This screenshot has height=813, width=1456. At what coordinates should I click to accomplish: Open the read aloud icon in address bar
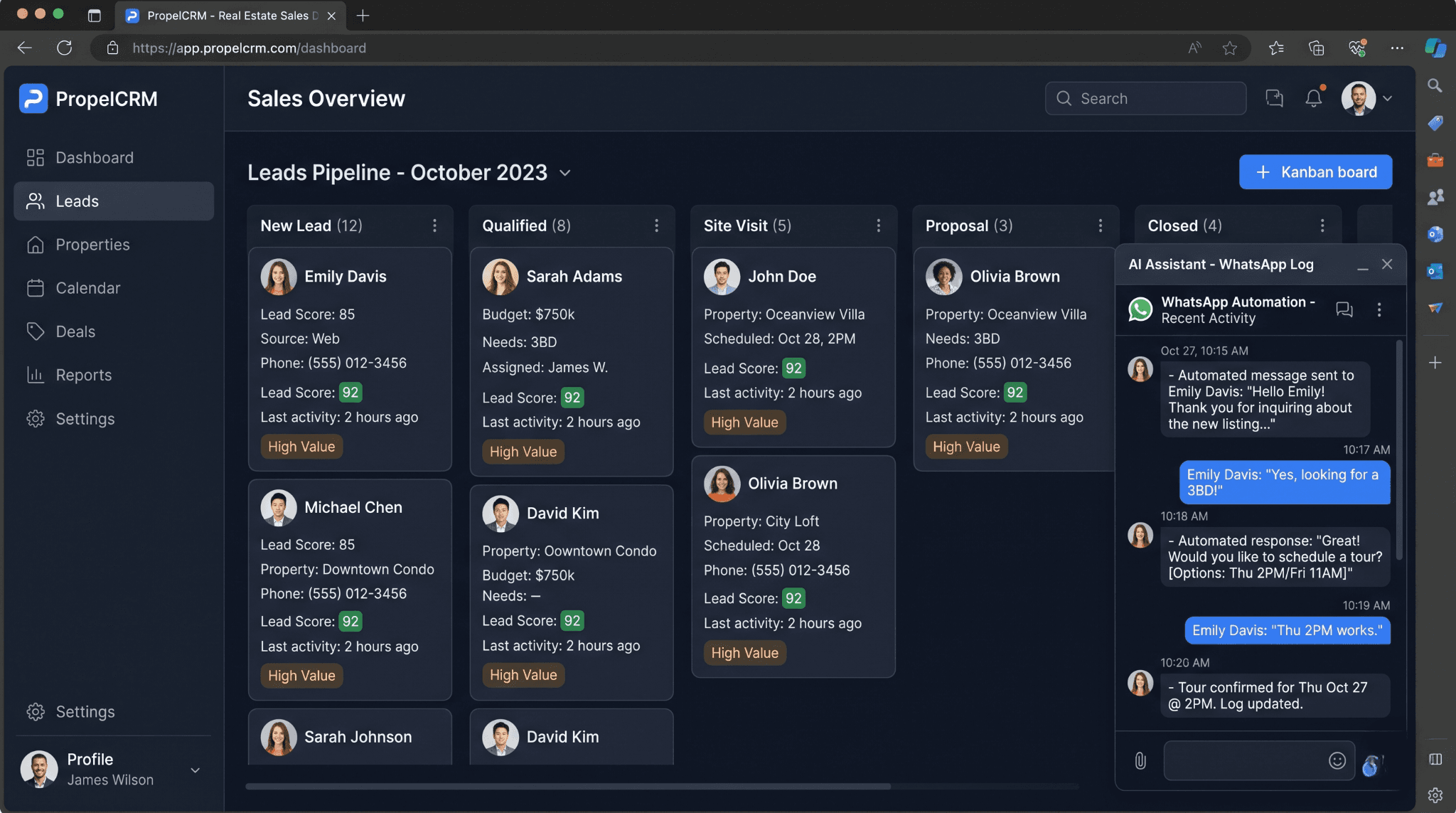coord(1194,48)
